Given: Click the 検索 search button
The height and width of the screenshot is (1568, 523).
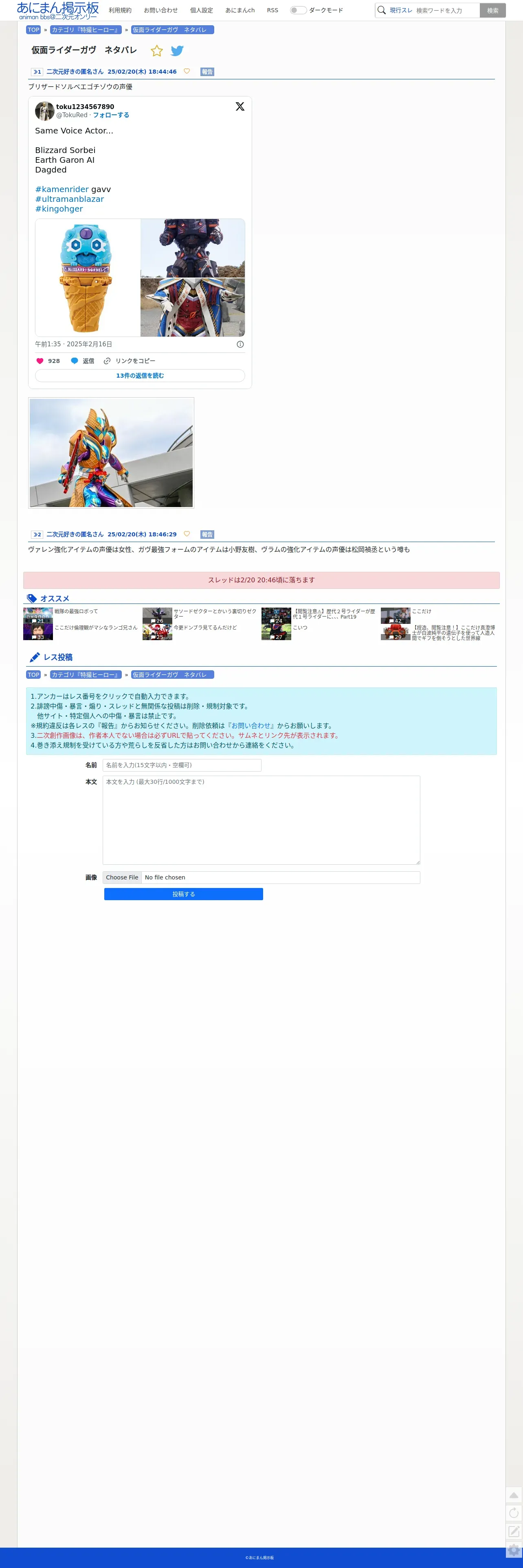Looking at the screenshot, I should click(x=492, y=10).
